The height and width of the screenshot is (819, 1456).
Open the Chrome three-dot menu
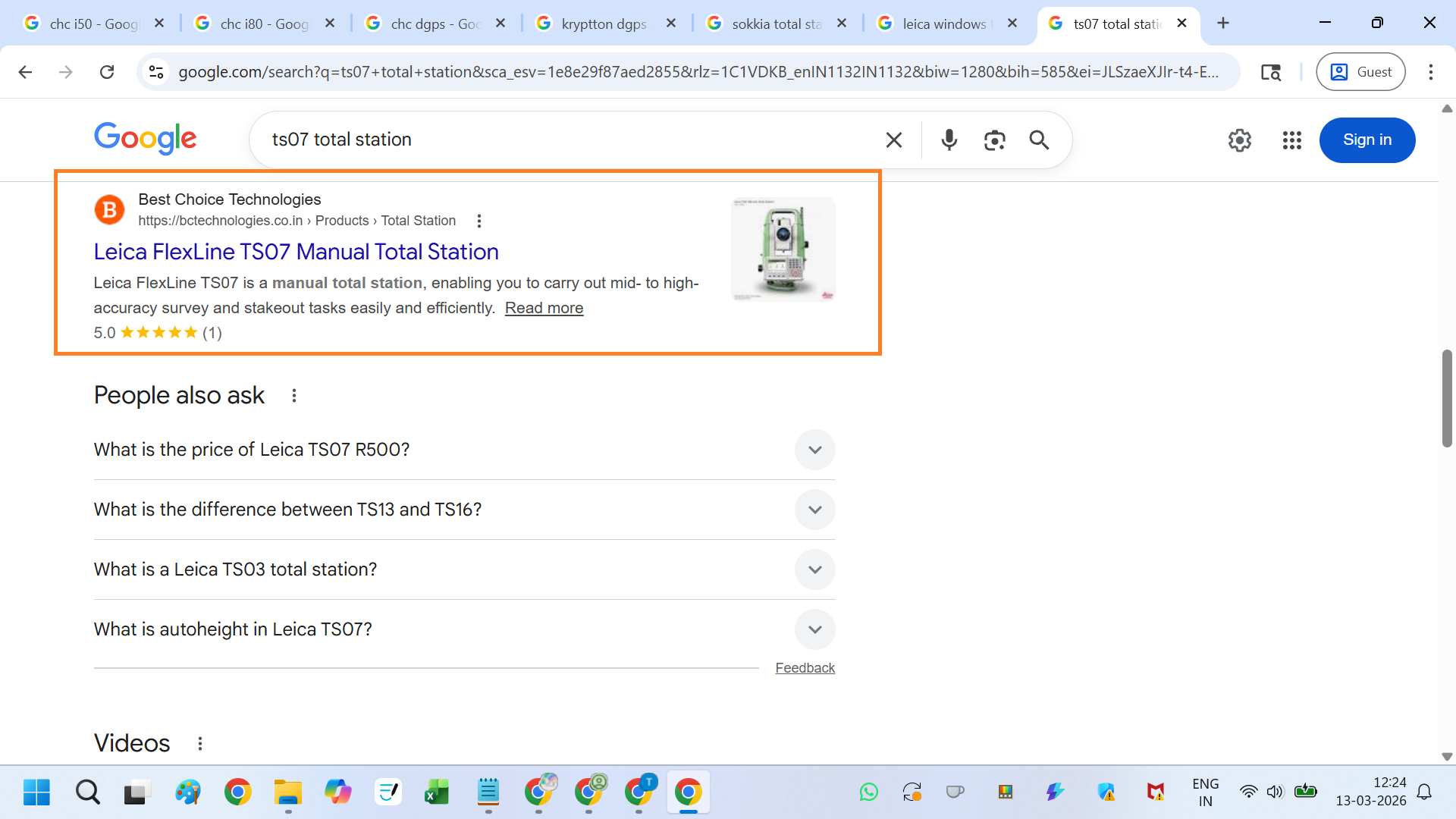pos(1430,71)
